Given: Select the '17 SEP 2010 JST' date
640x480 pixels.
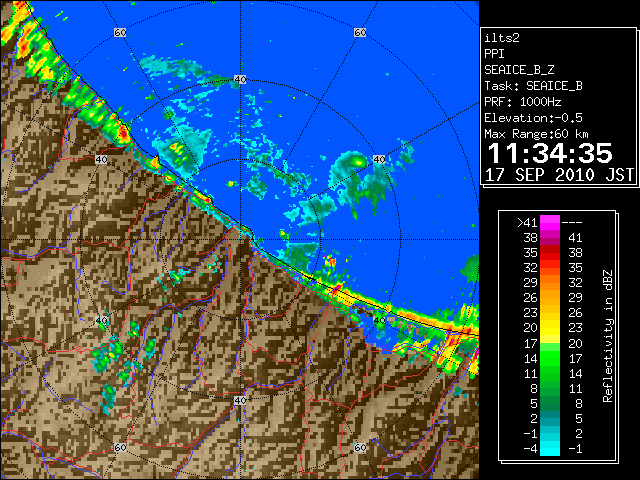Looking at the screenshot, I should tap(559, 175).
